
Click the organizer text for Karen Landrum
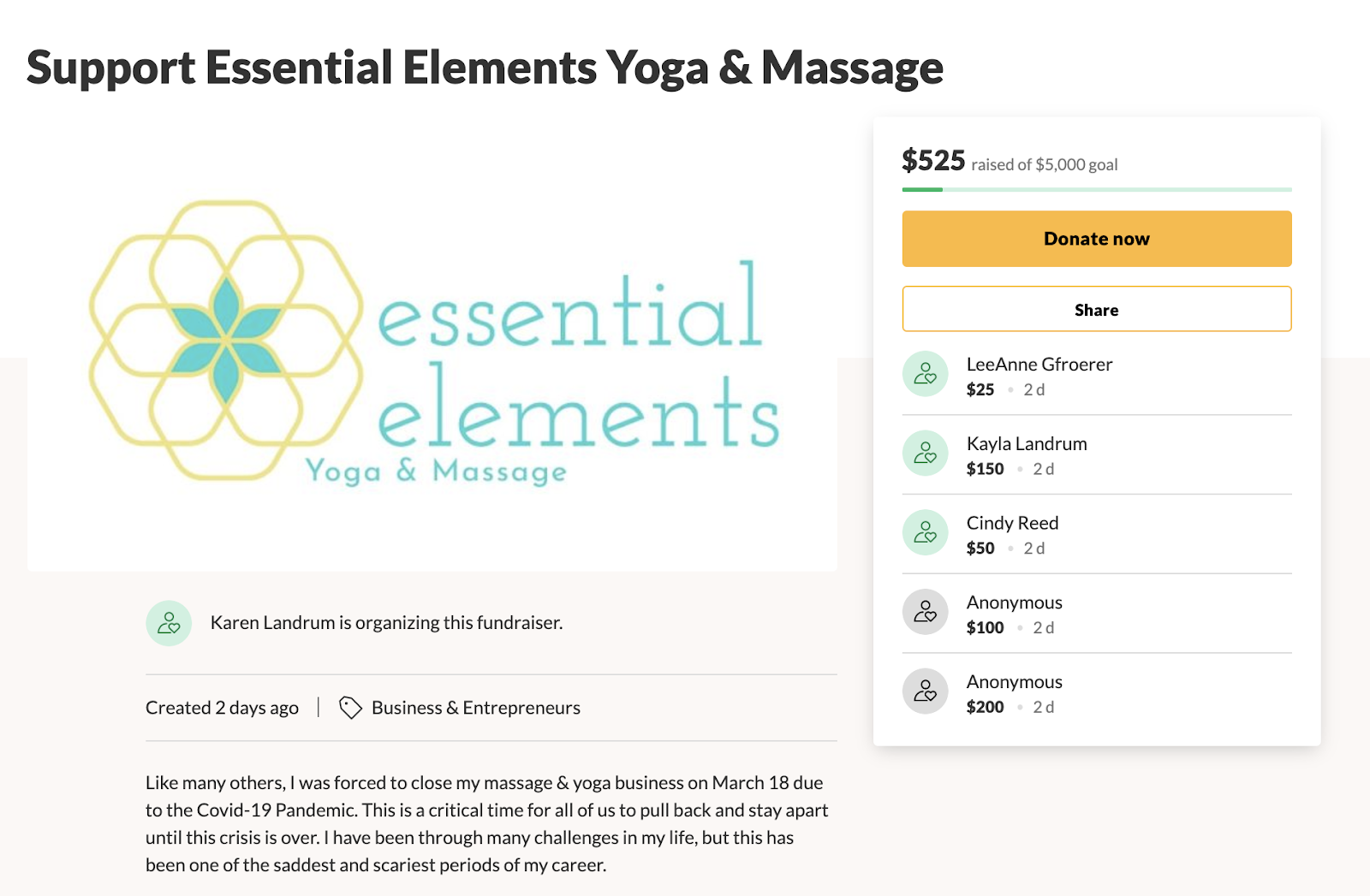pos(386,623)
